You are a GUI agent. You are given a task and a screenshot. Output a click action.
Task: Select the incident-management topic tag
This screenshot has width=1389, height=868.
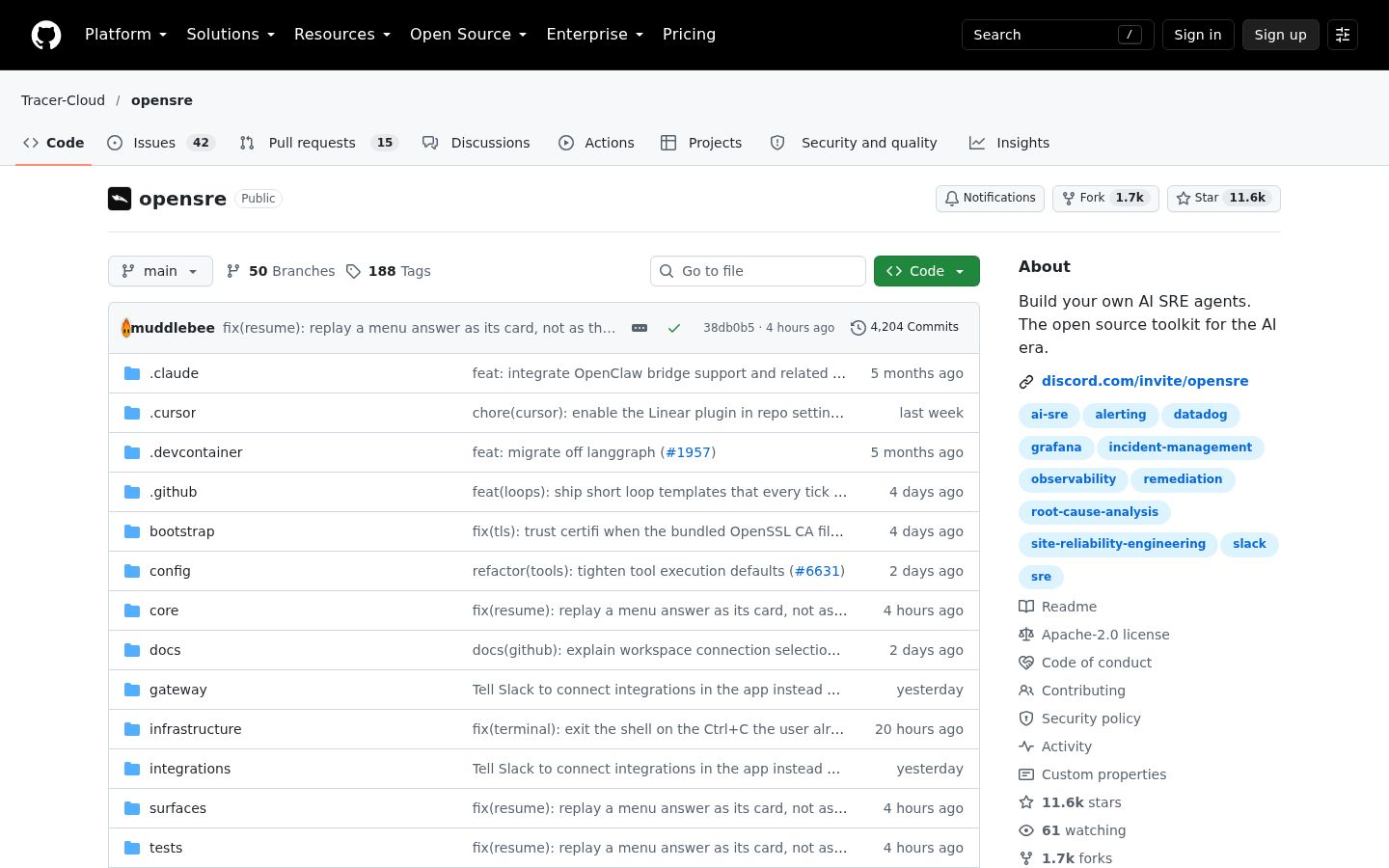tap(1181, 448)
